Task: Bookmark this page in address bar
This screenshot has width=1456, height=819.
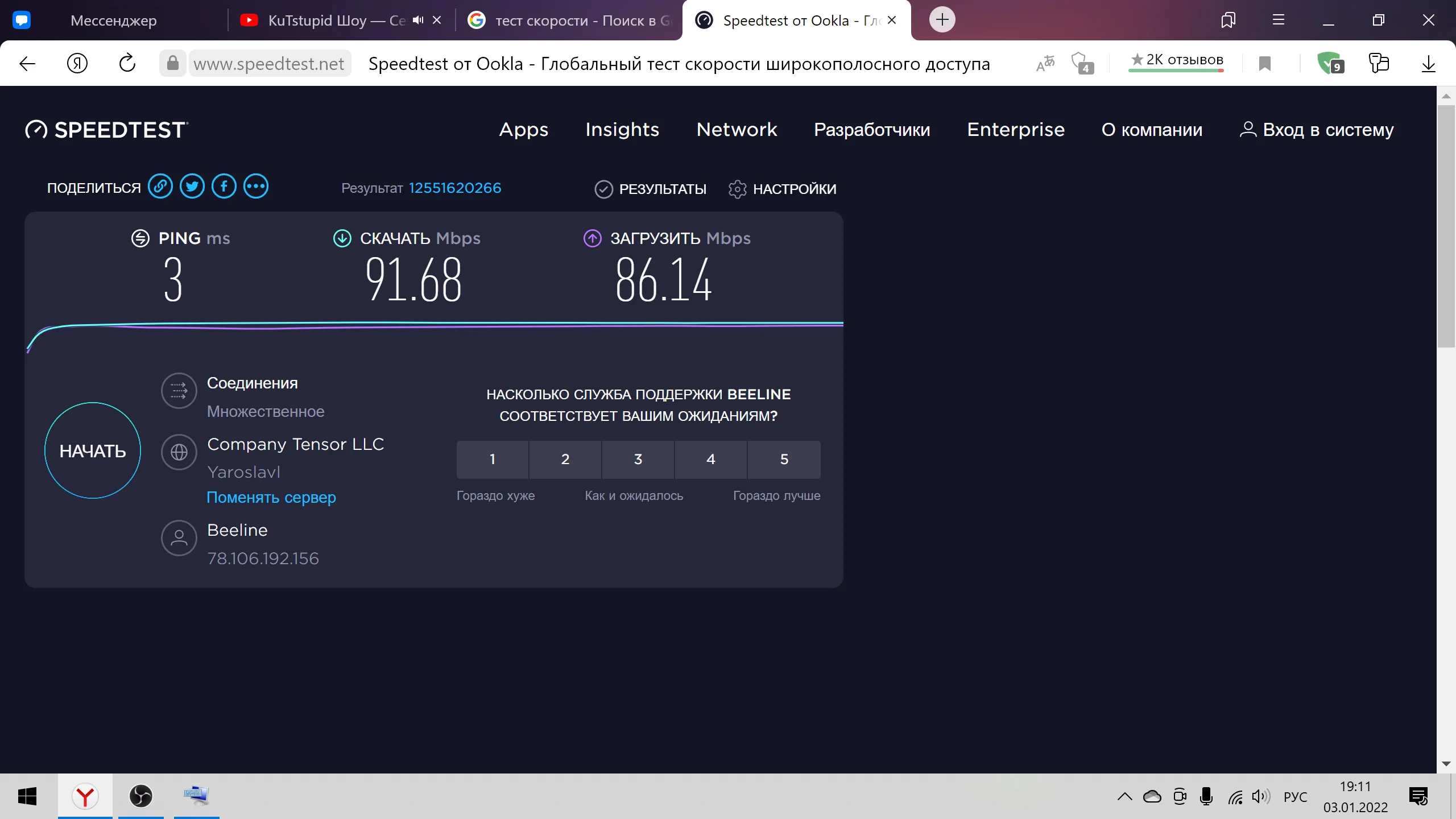Action: tap(1265, 63)
